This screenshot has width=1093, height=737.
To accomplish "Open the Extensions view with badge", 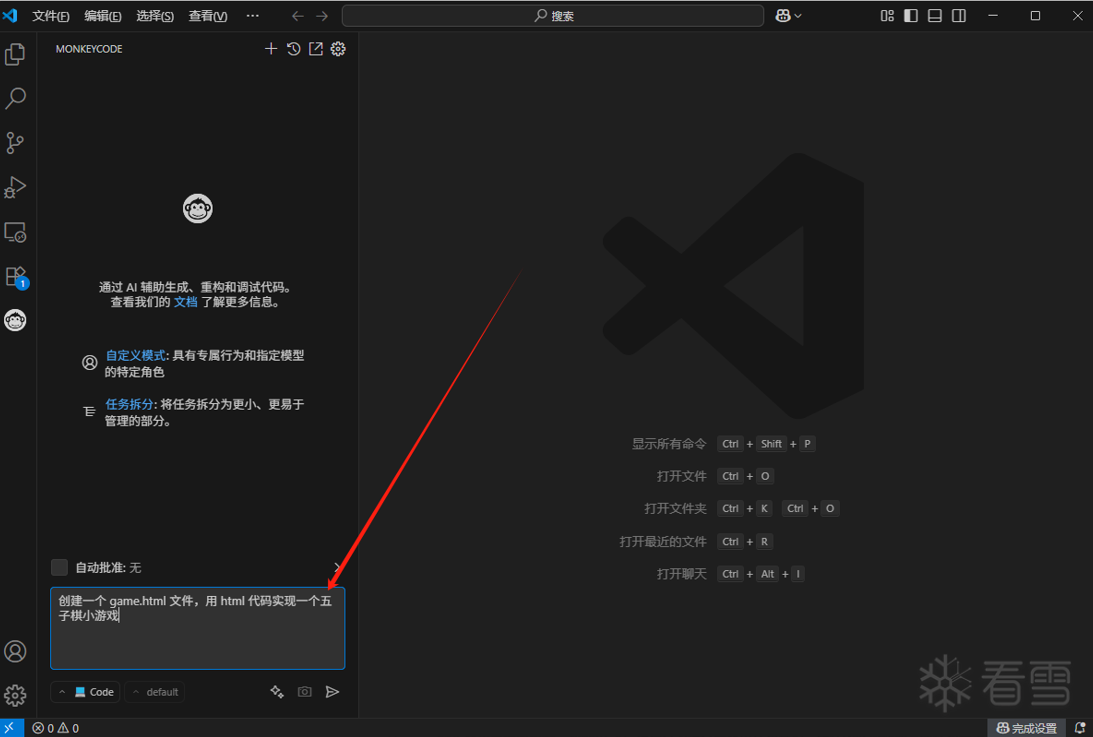I will (x=15, y=277).
